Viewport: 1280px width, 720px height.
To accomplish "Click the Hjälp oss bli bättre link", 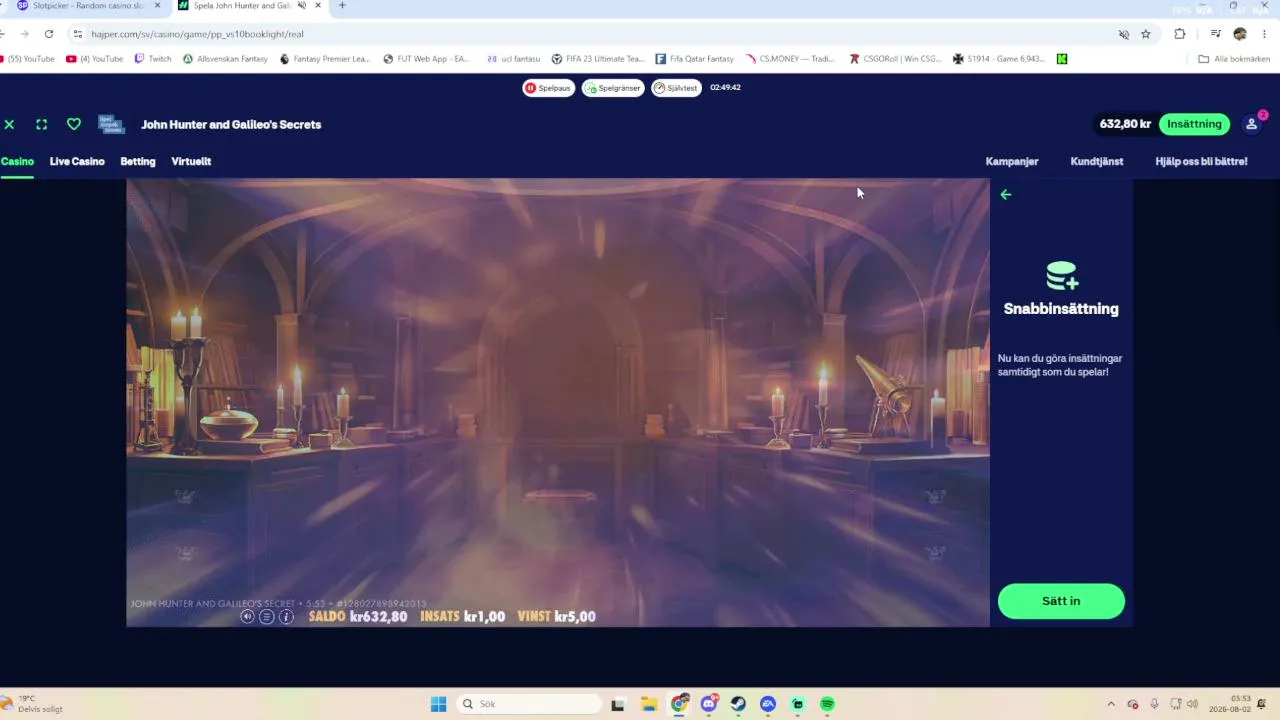I will tap(1201, 161).
